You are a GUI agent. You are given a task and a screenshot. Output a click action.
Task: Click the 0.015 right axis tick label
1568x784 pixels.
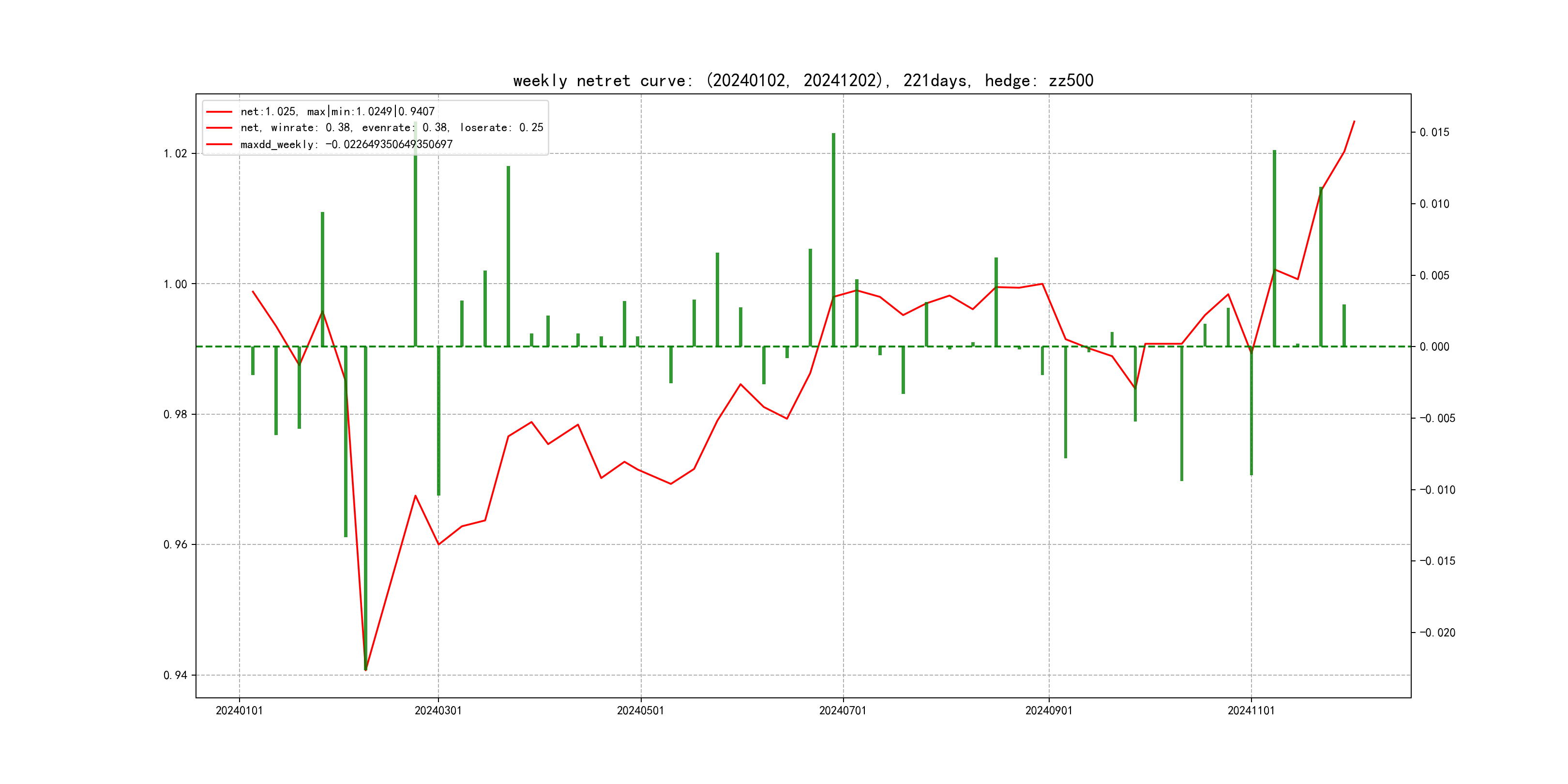pos(1434,133)
